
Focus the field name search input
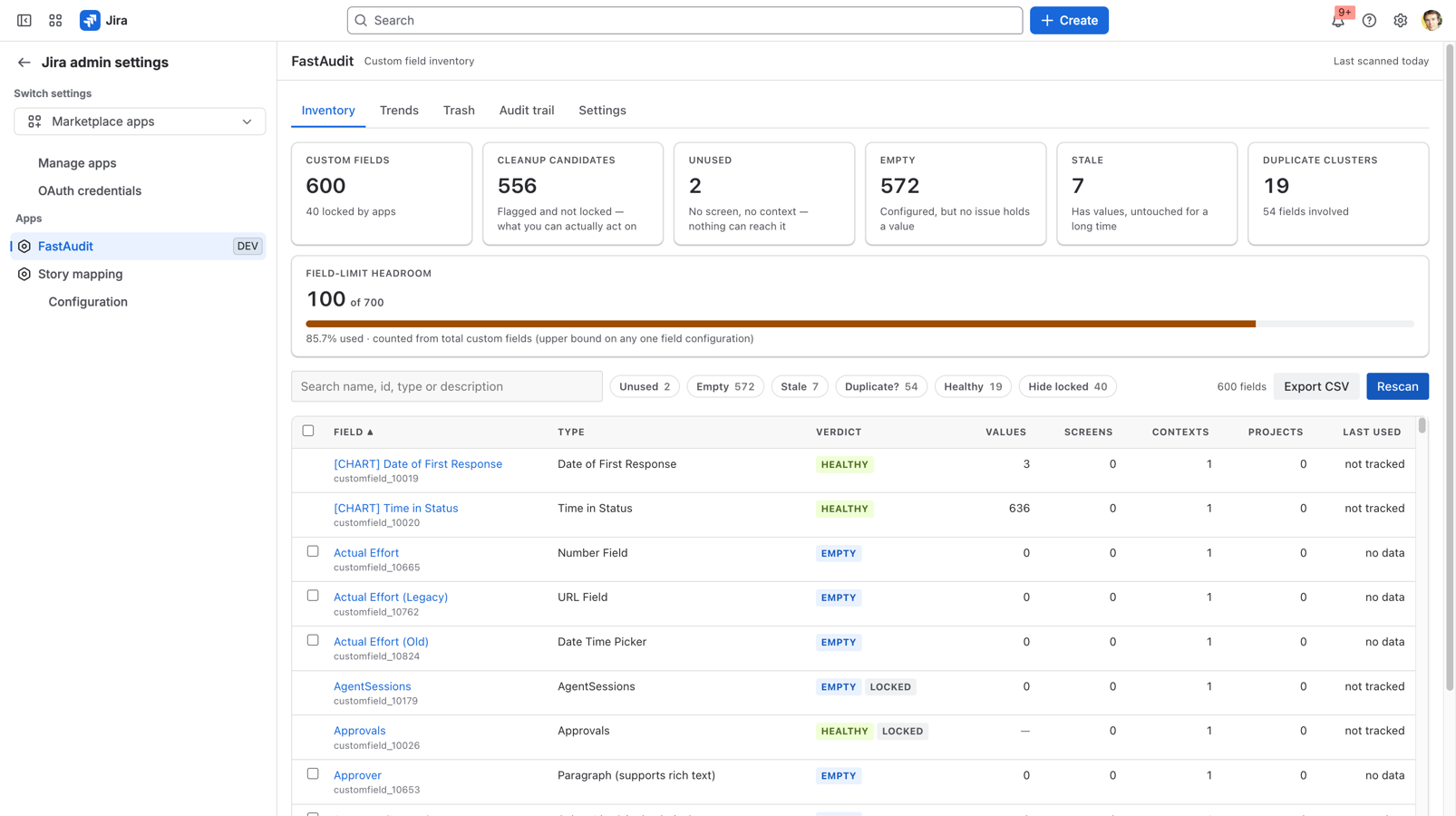click(x=447, y=386)
